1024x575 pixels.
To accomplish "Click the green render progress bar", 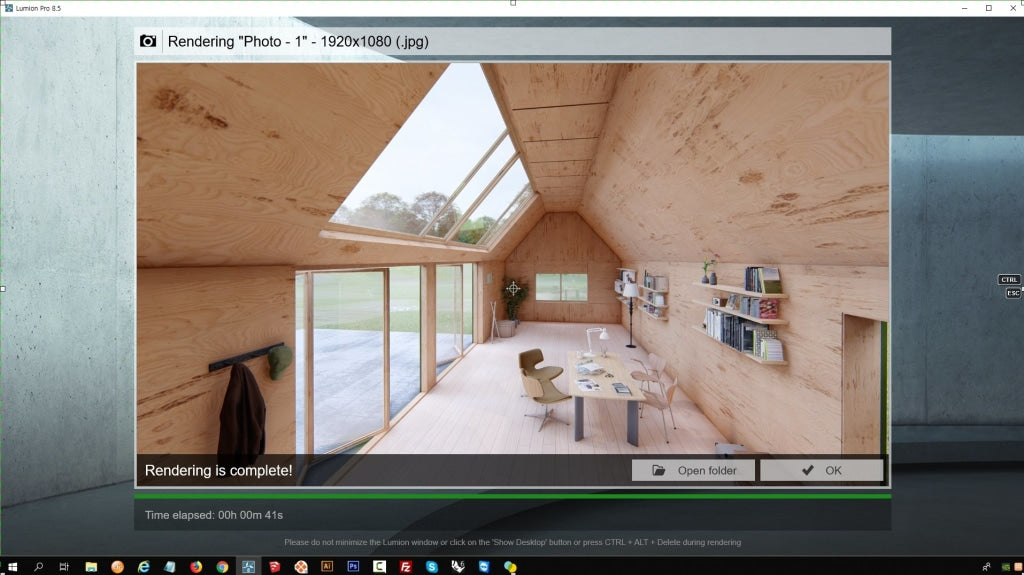I will [512, 495].
